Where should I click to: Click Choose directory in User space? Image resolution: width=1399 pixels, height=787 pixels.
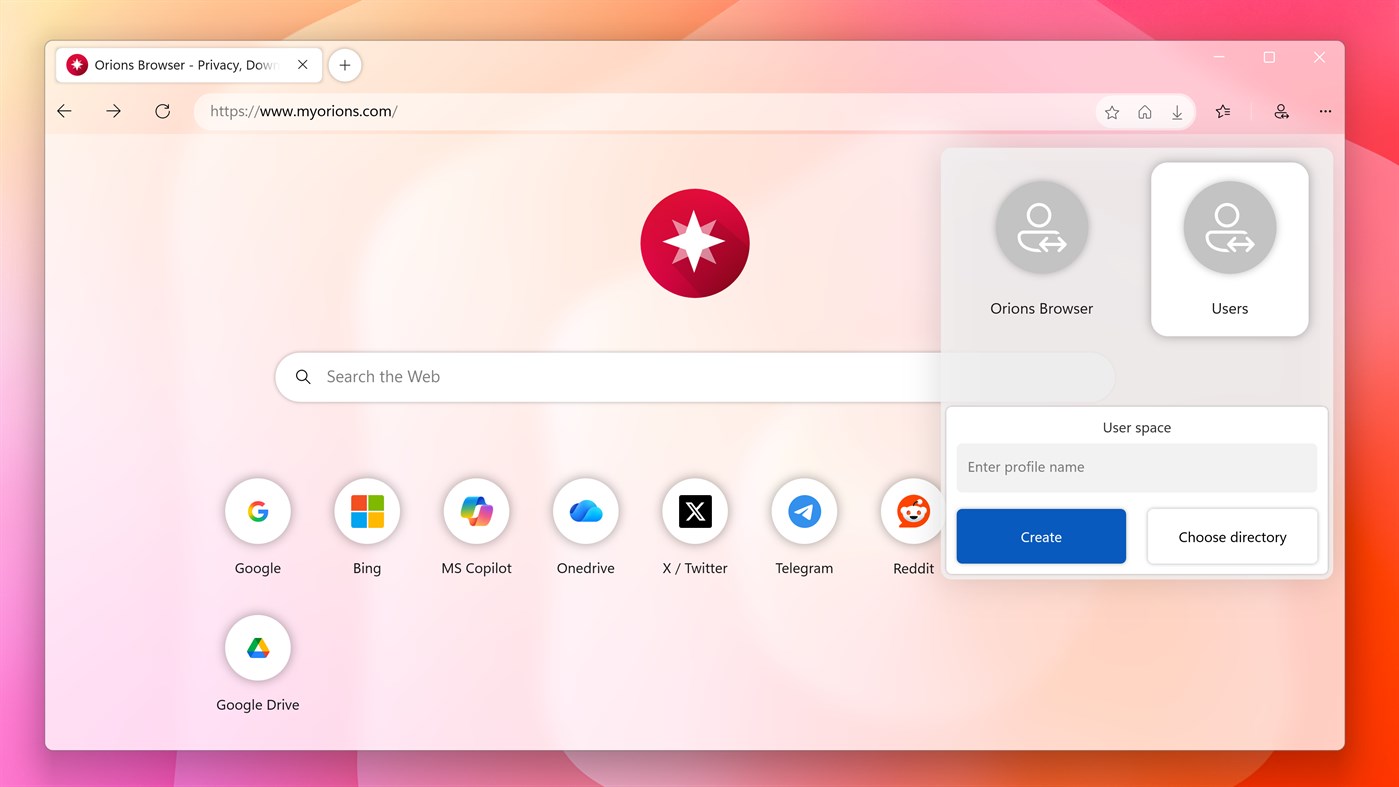pos(1232,536)
